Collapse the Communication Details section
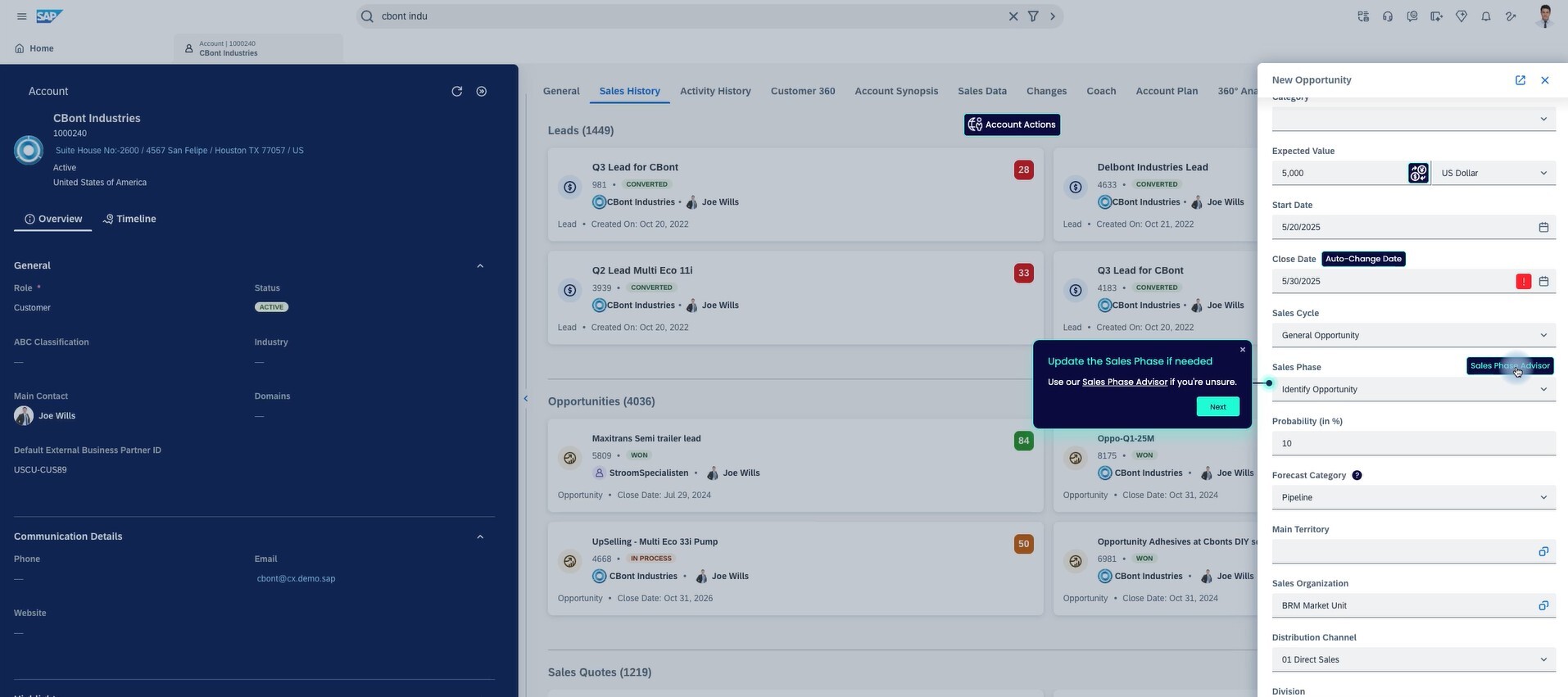This screenshot has height=697, width=1568. [x=480, y=537]
